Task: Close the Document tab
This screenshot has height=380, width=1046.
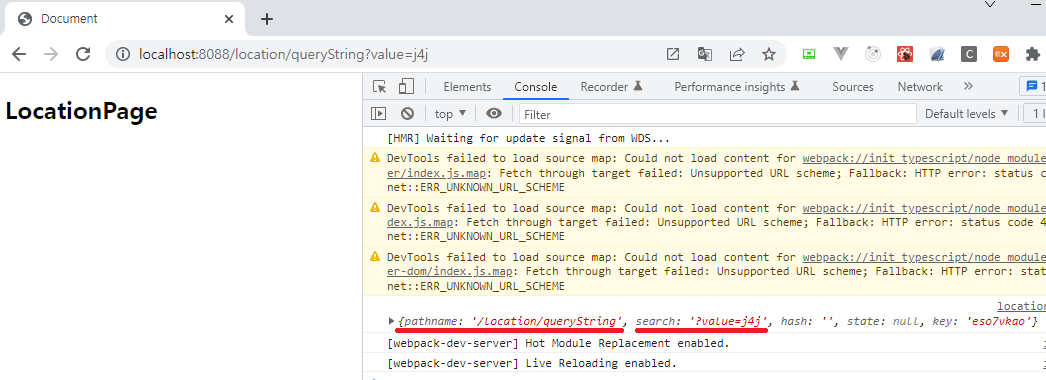Action: pyautogui.click(x=229, y=19)
